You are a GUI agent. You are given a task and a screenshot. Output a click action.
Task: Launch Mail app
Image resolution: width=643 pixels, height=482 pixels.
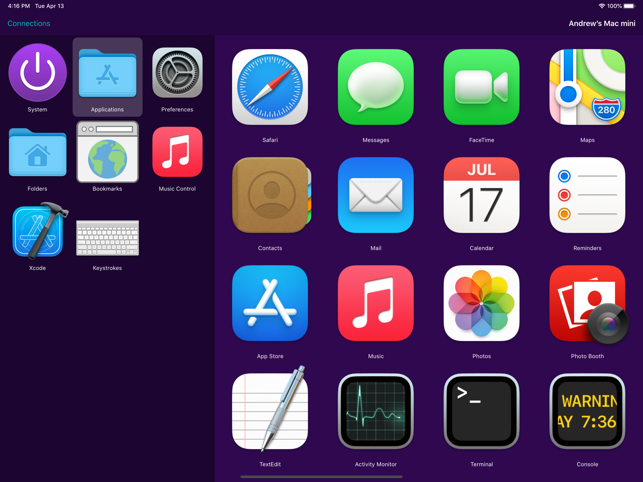[x=376, y=195]
